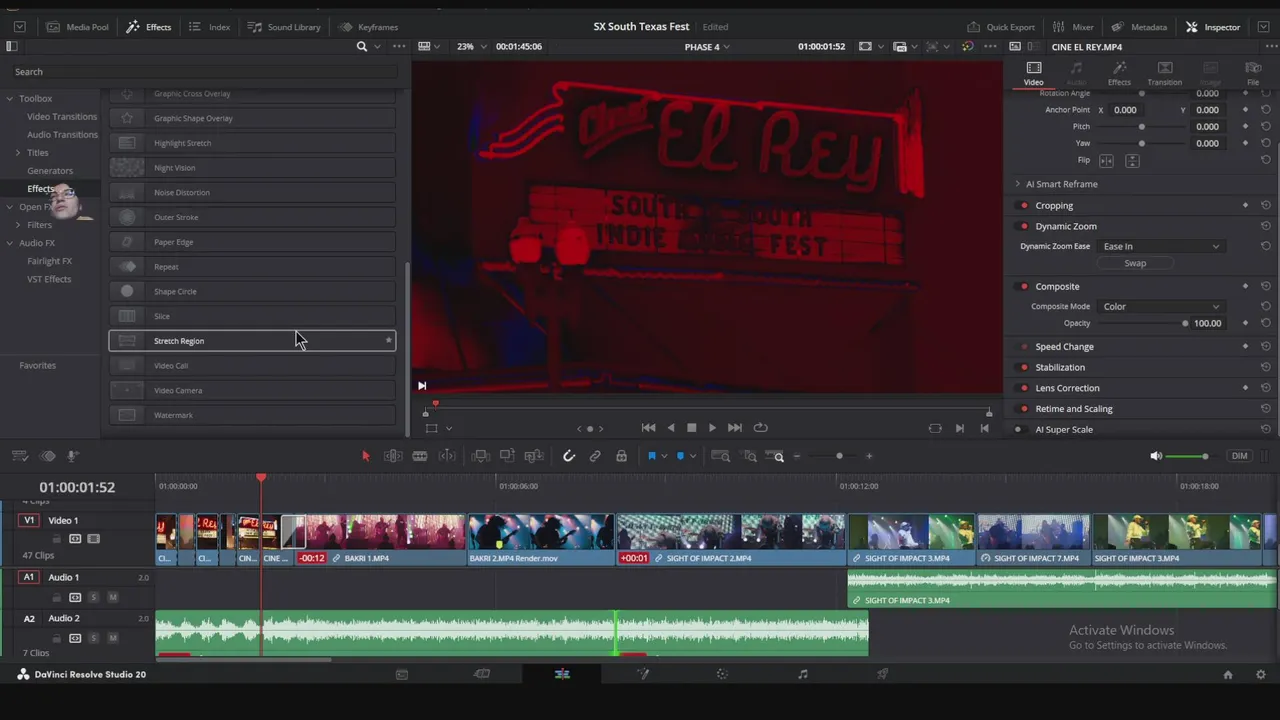This screenshot has height=720, width=1280.
Task: Open the Composite Mode dropdown
Action: [x=1160, y=307]
